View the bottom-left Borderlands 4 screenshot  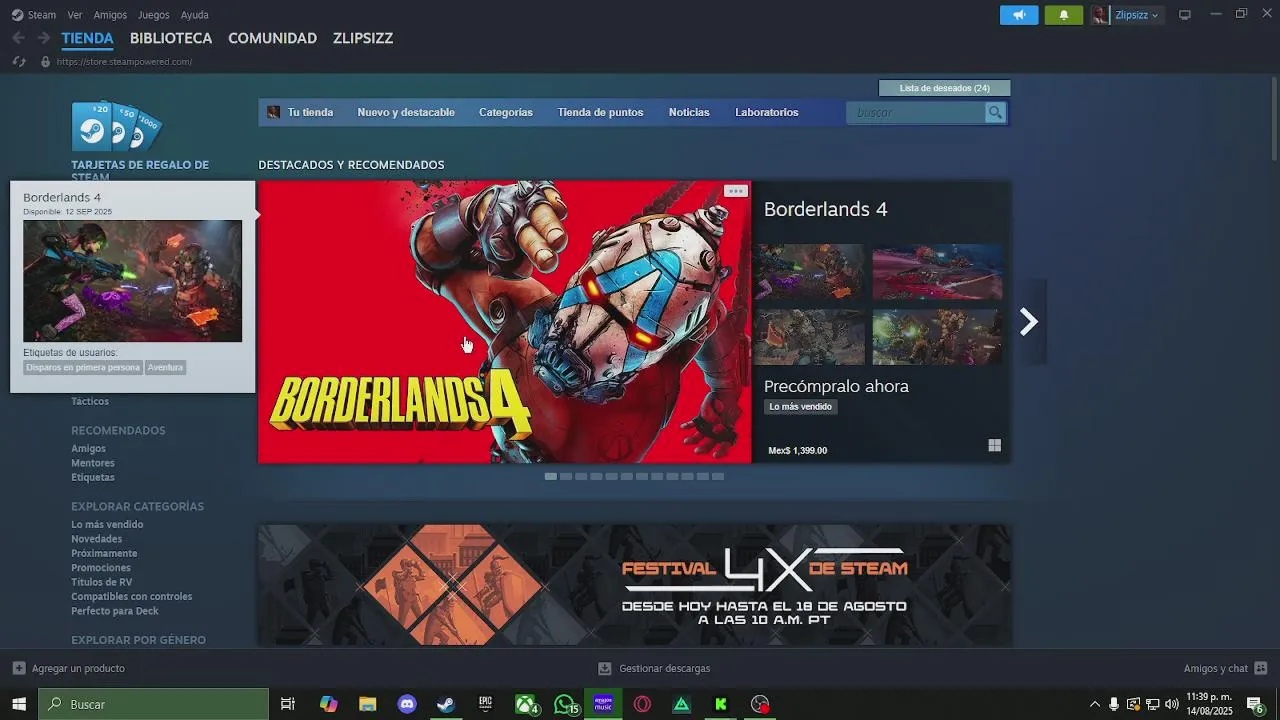(x=808, y=337)
